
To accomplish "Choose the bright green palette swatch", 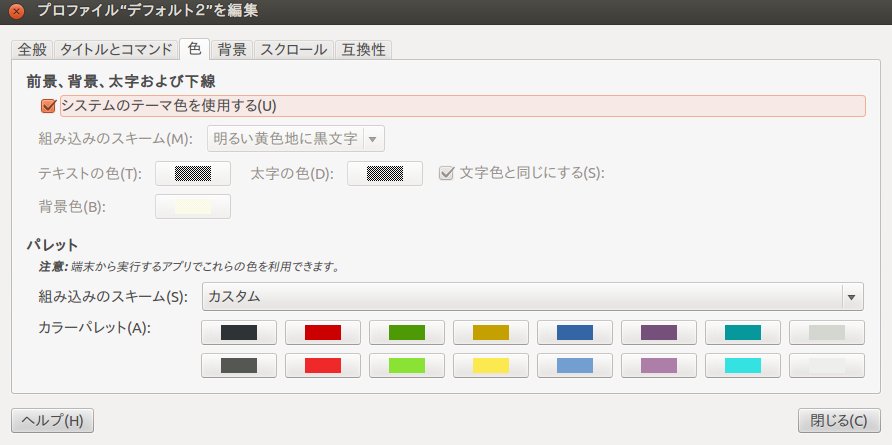I will 407,365.
